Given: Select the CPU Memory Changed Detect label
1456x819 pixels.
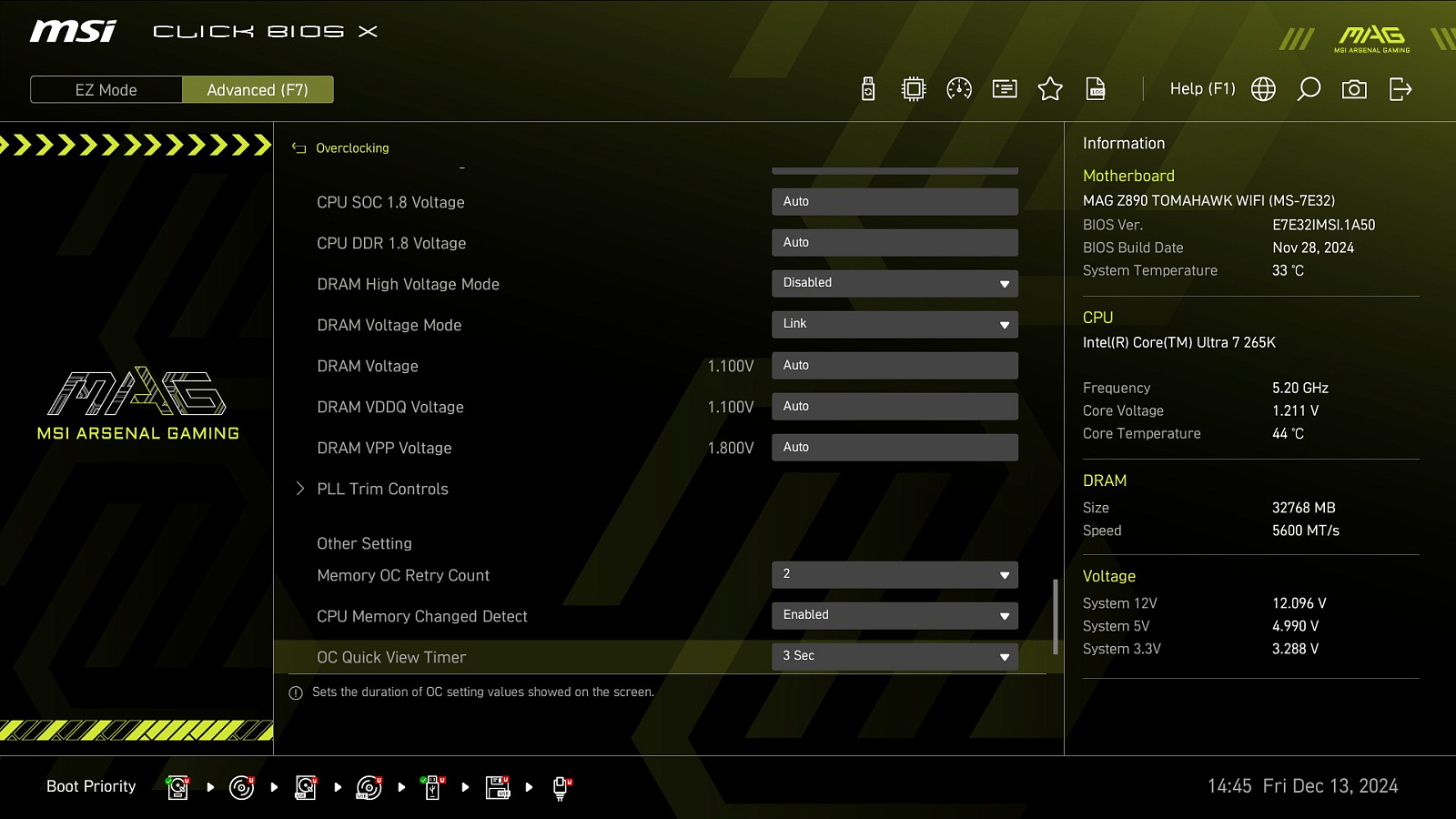Looking at the screenshot, I should [x=422, y=616].
